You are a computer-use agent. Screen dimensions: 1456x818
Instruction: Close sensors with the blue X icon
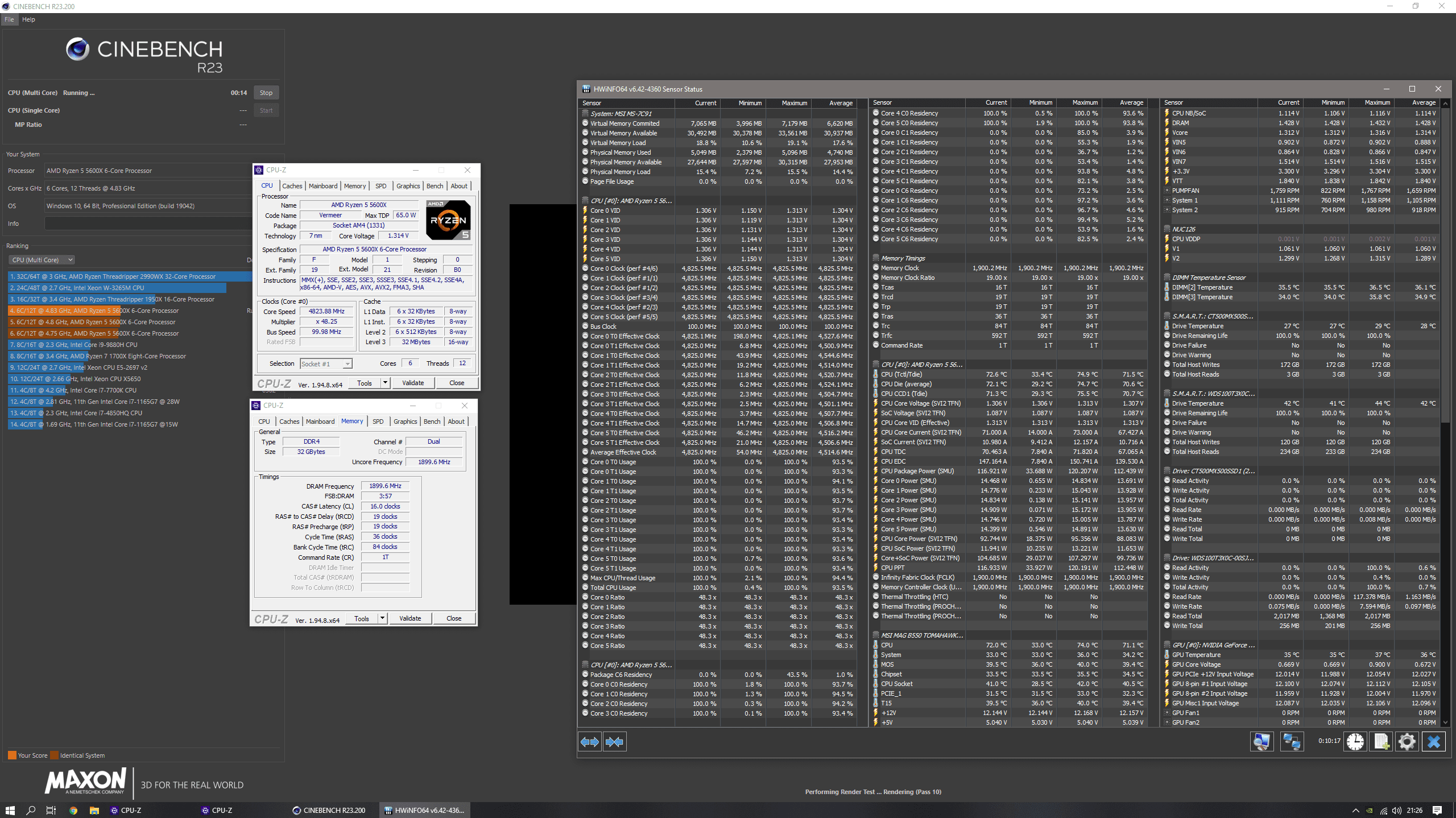[x=1434, y=742]
